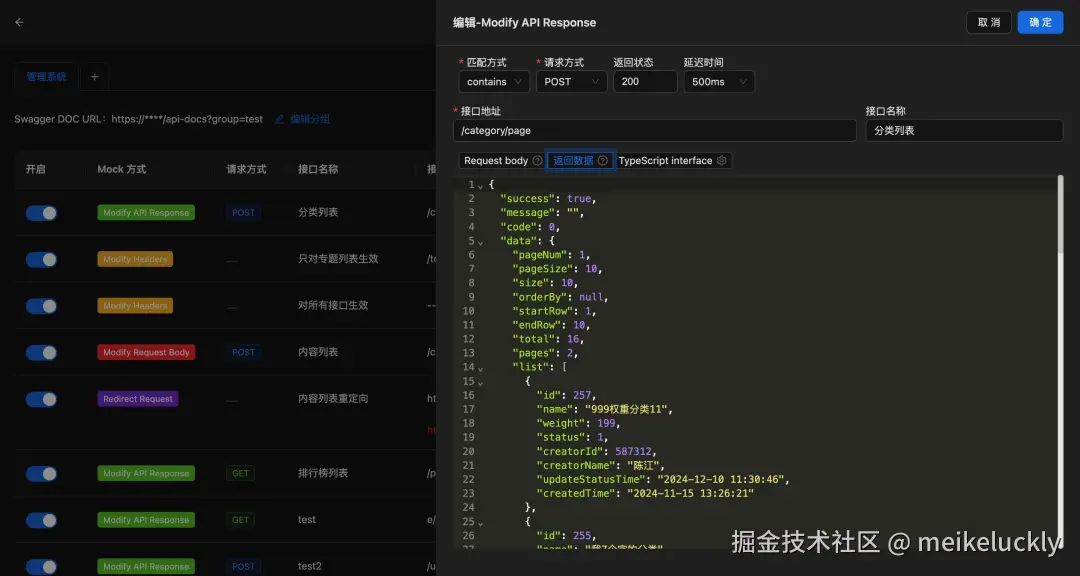Viewport: 1080px width, 576px height.
Task: Switch to the Request body tab
Action: click(x=498, y=160)
